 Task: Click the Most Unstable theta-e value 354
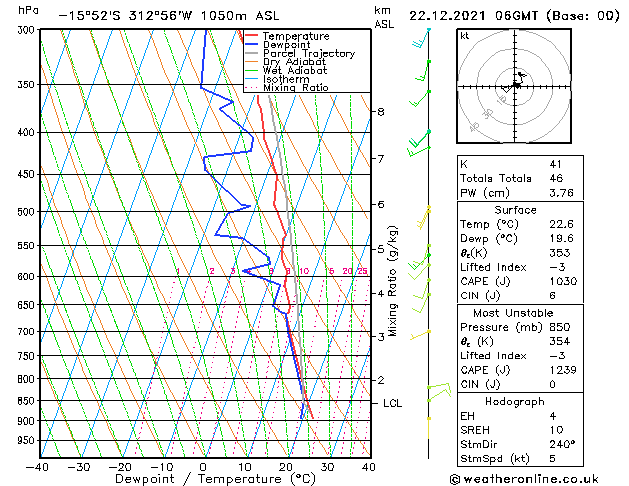coord(560,341)
